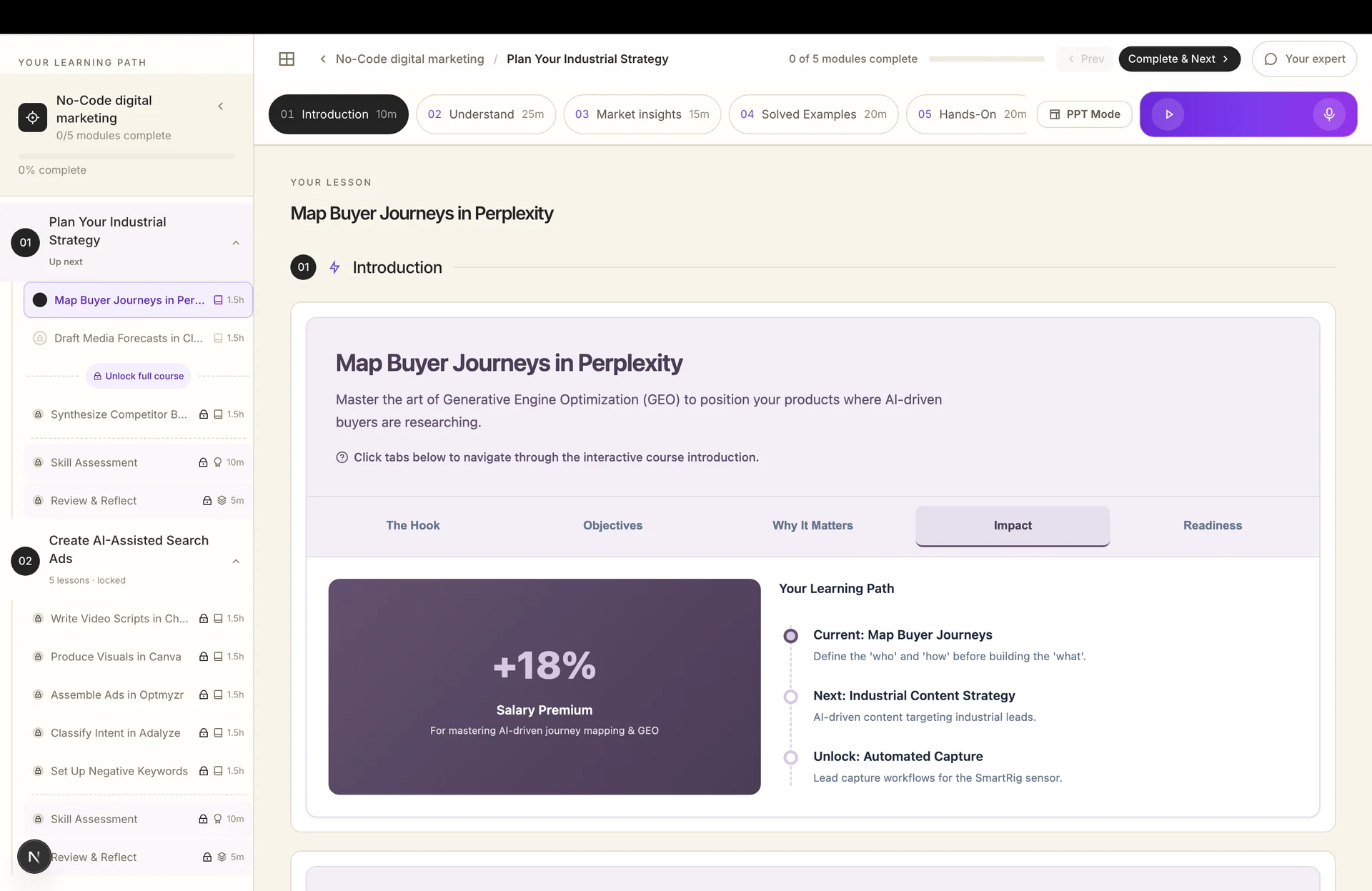Click Complete & Next button
Screen dimensions: 1372x891
[1179, 59]
